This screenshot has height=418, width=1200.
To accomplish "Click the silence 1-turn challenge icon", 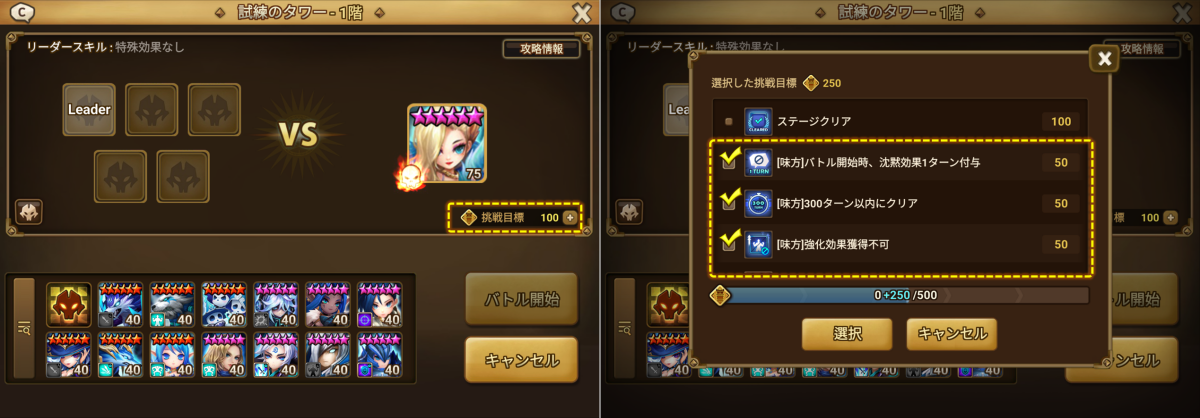I will 759,162.
